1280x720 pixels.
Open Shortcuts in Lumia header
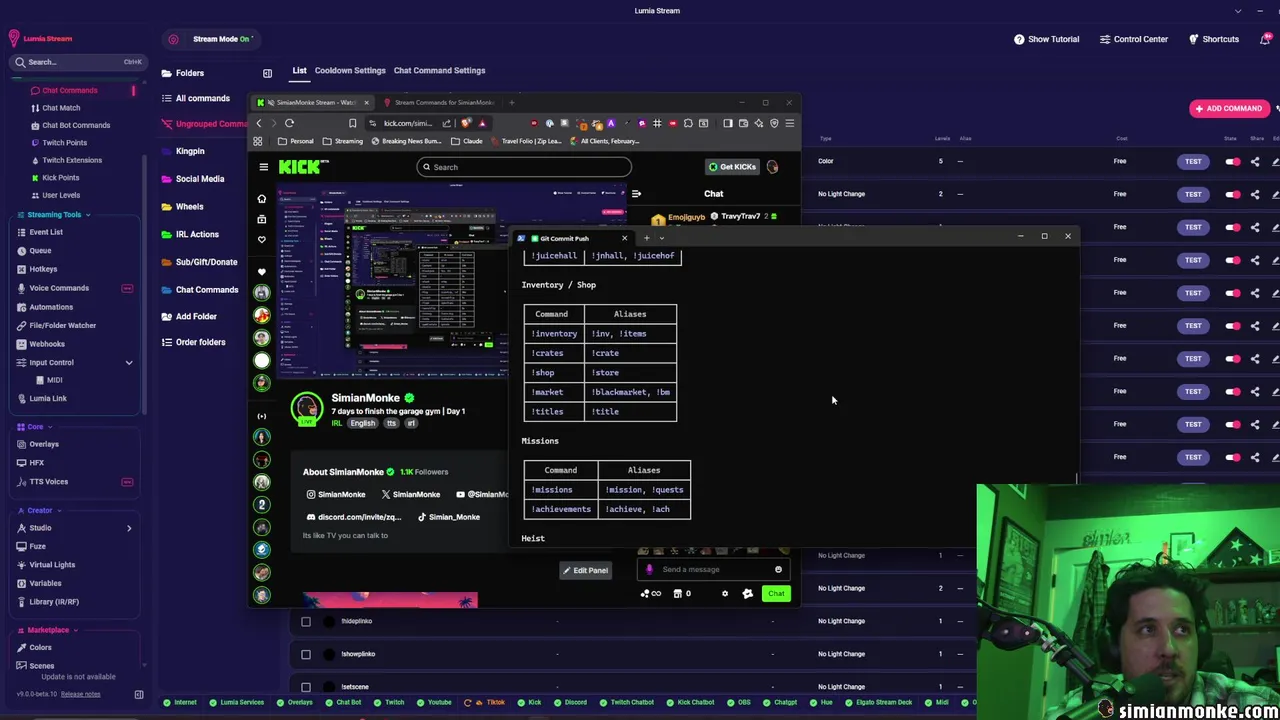[x=1214, y=39]
